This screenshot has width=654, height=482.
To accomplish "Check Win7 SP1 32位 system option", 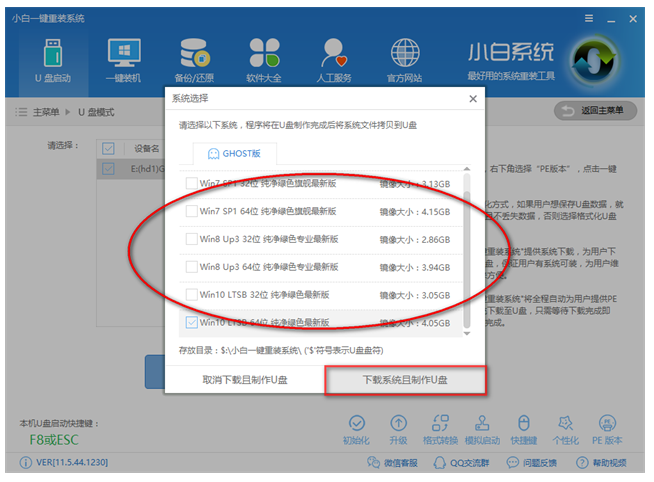I will (191, 183).
